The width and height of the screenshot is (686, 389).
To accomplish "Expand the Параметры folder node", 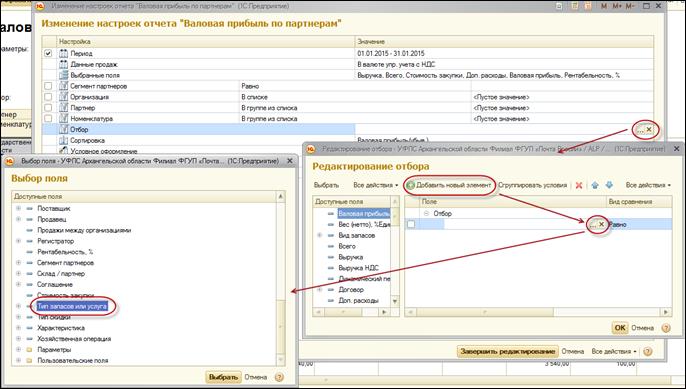I will tap(18, 350).
